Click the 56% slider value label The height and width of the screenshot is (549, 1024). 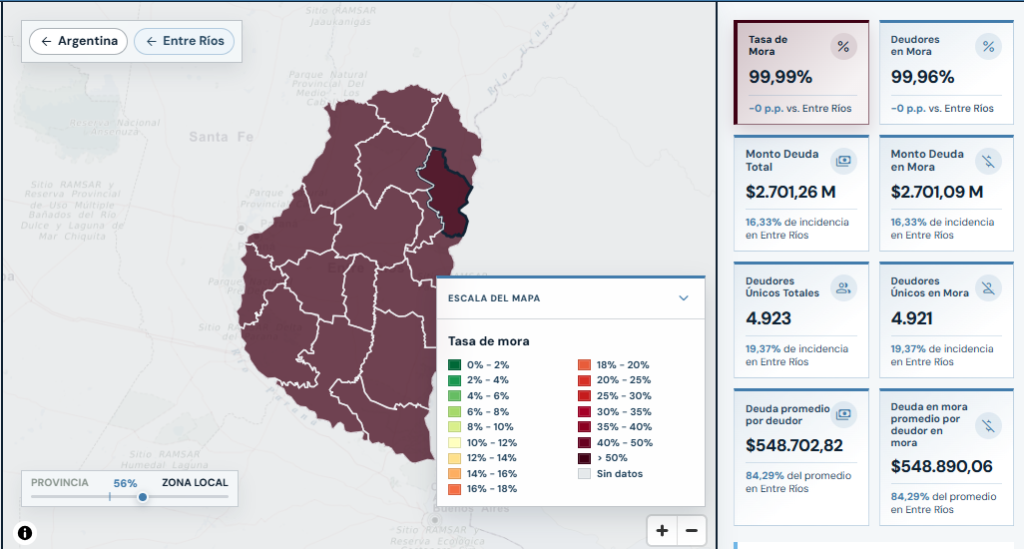pyautogui.click(x=125, y=484)
